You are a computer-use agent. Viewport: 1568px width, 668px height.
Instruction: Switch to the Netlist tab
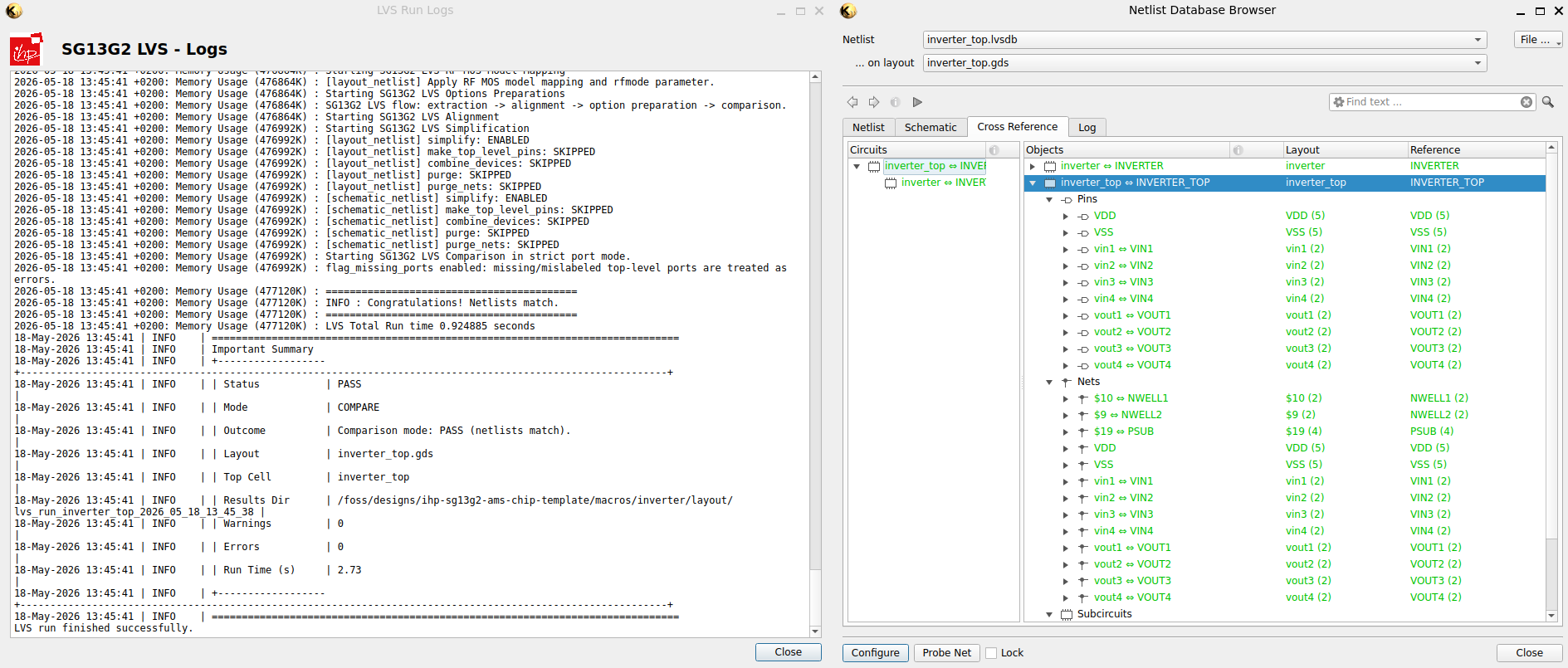pyautogui.click(x=868, y=128)
